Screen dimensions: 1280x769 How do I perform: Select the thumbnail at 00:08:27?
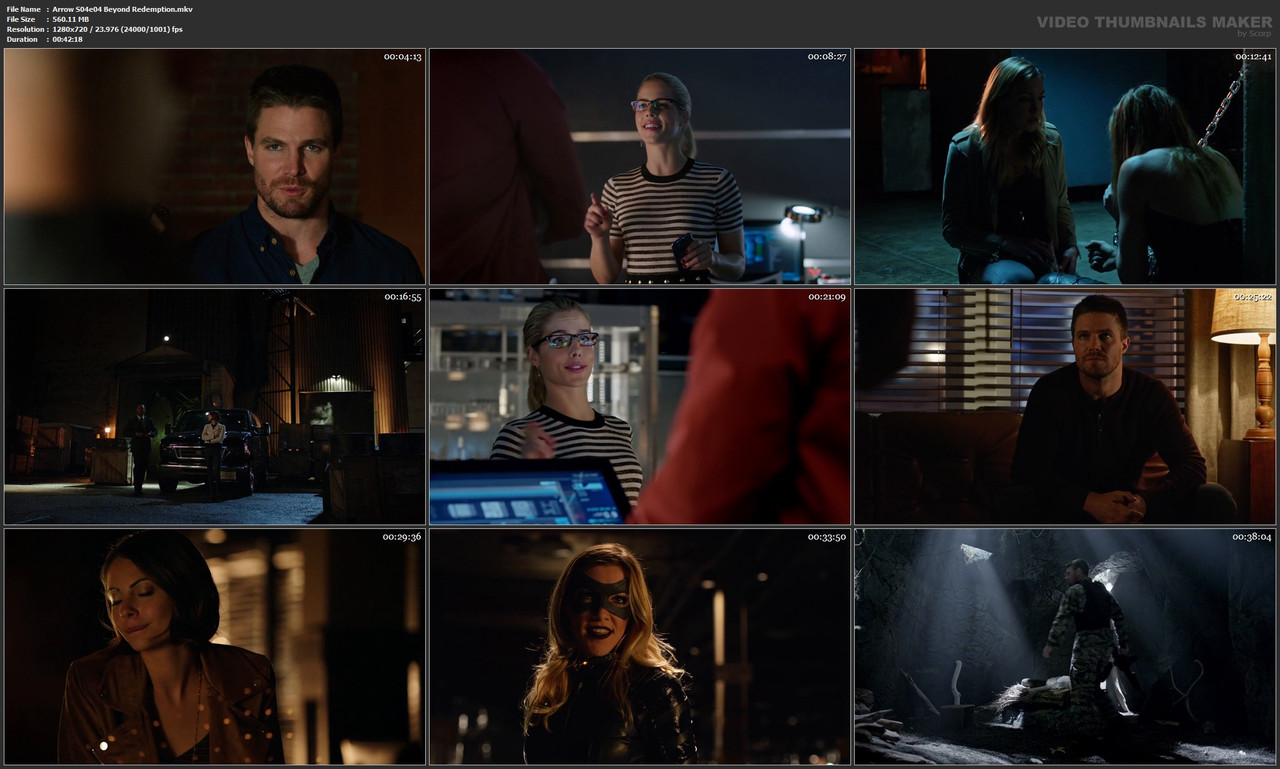(x=640, y=166)
